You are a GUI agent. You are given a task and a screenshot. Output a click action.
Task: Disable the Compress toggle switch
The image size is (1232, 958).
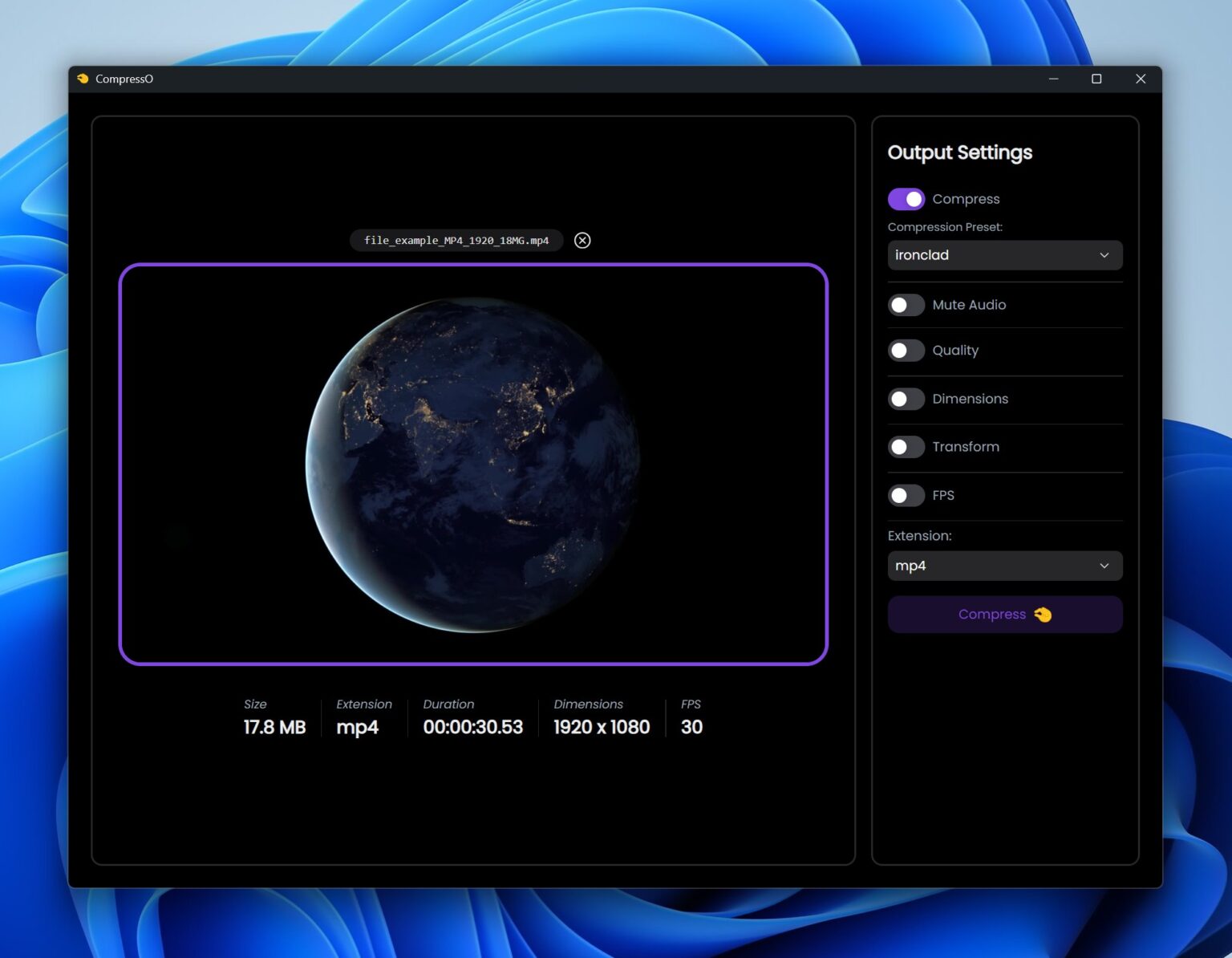click(x=906, y=199)
